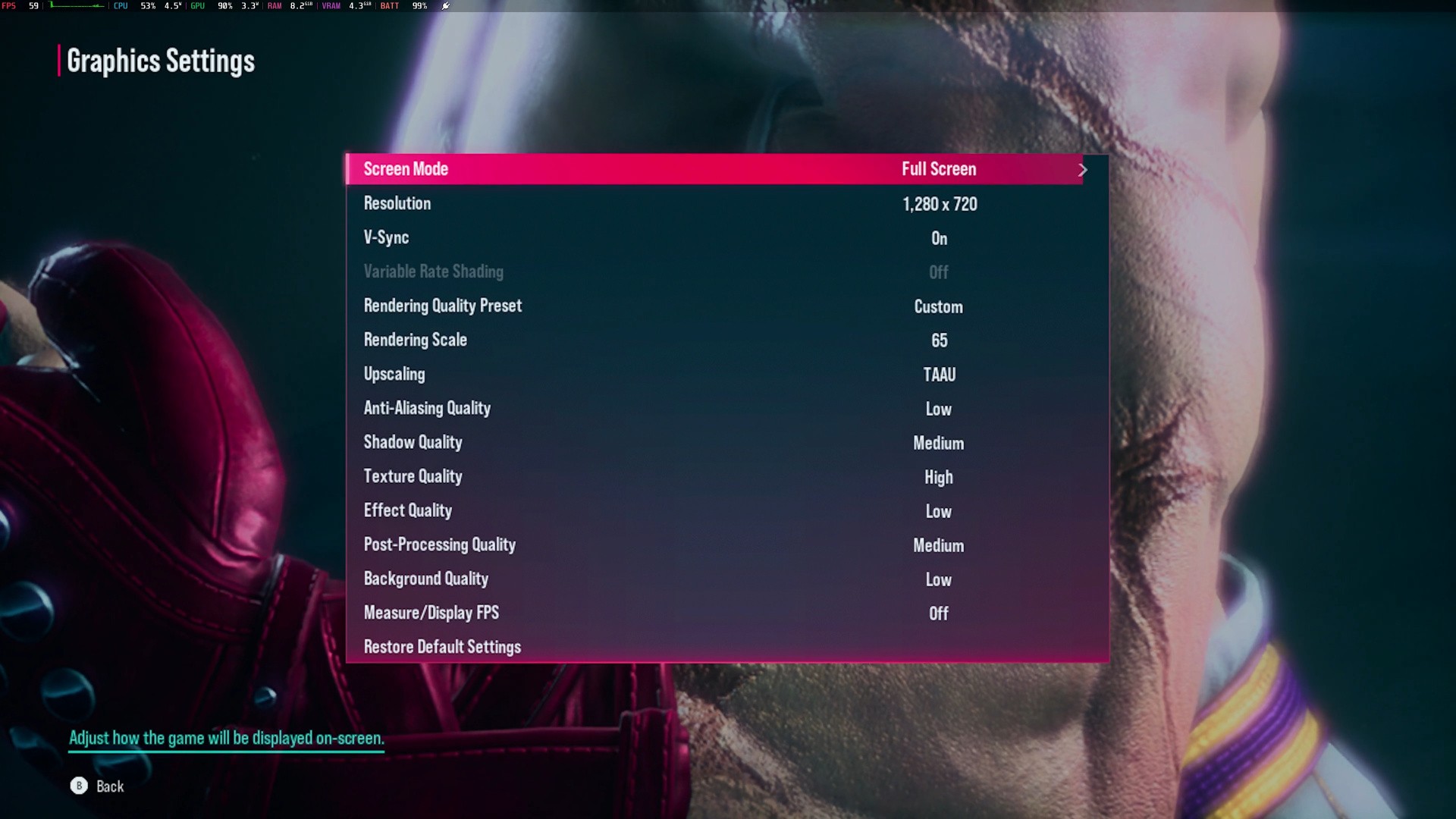
Task: Click the B button Back icon
Action: (79, 786)
